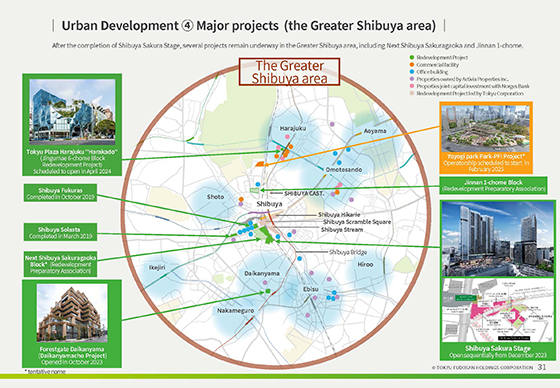Click the Shibuya Scramble Square map label
The width and height of the screenshot is (560, 388).
point(357,222)
